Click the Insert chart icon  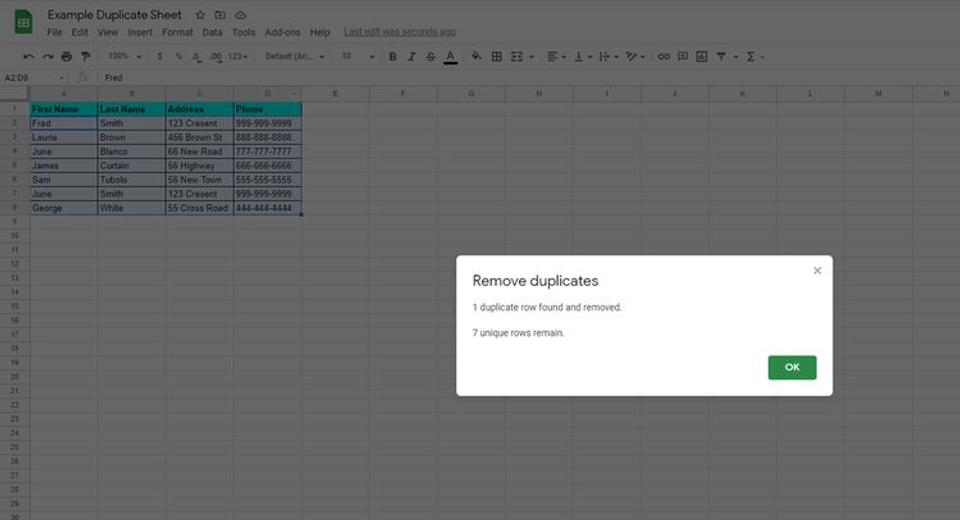pos(702,56)
